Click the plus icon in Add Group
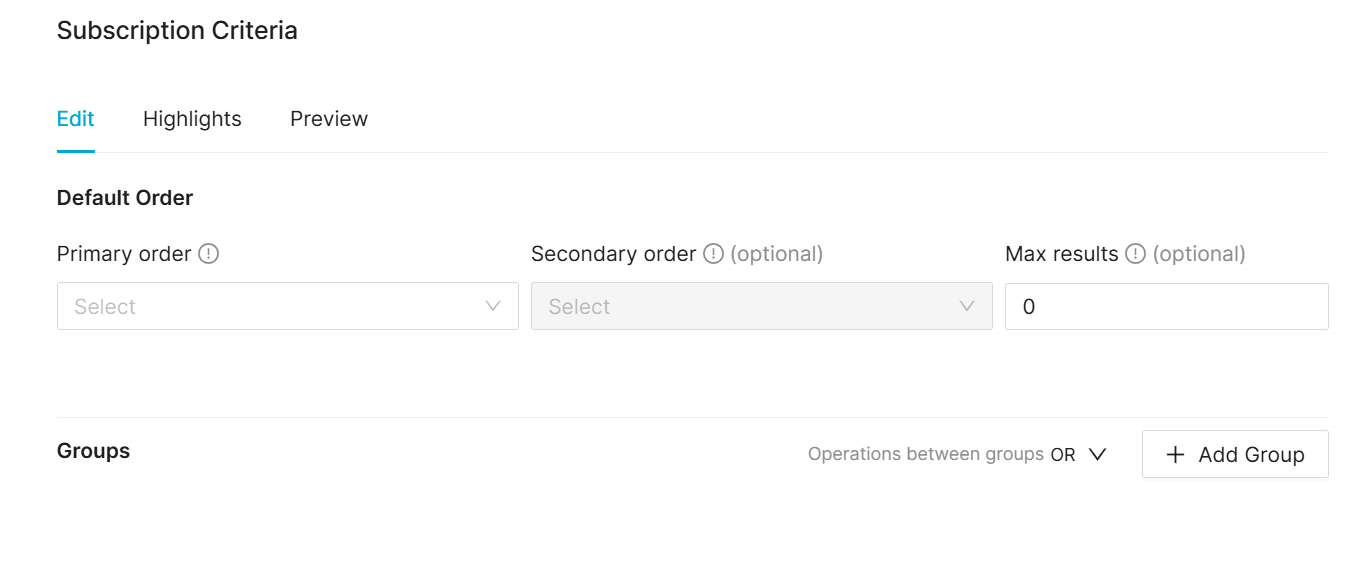The image size is (1360, 561). [x=1176, y=455]
